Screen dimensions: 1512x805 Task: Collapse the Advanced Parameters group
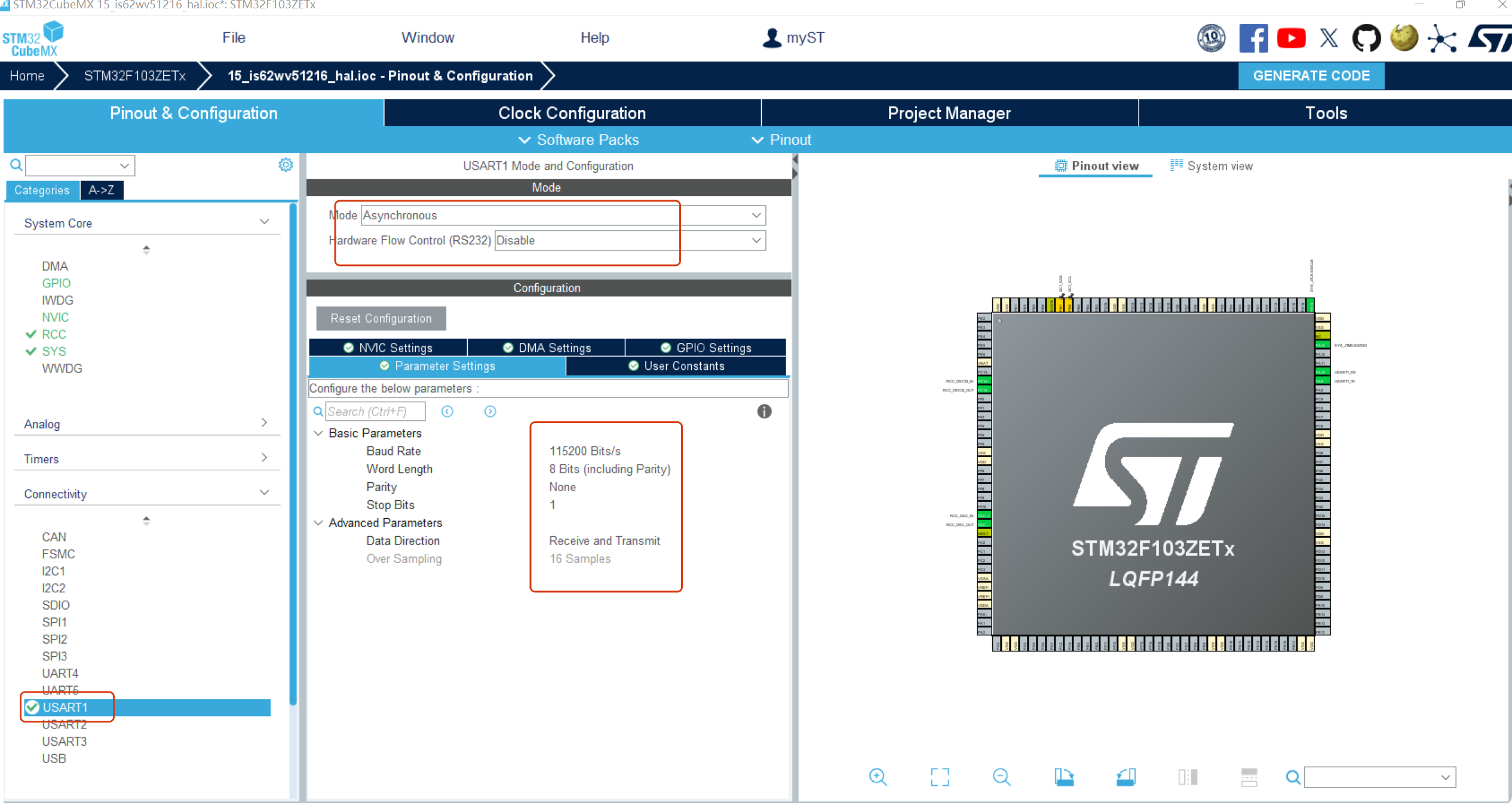point(318,522)
